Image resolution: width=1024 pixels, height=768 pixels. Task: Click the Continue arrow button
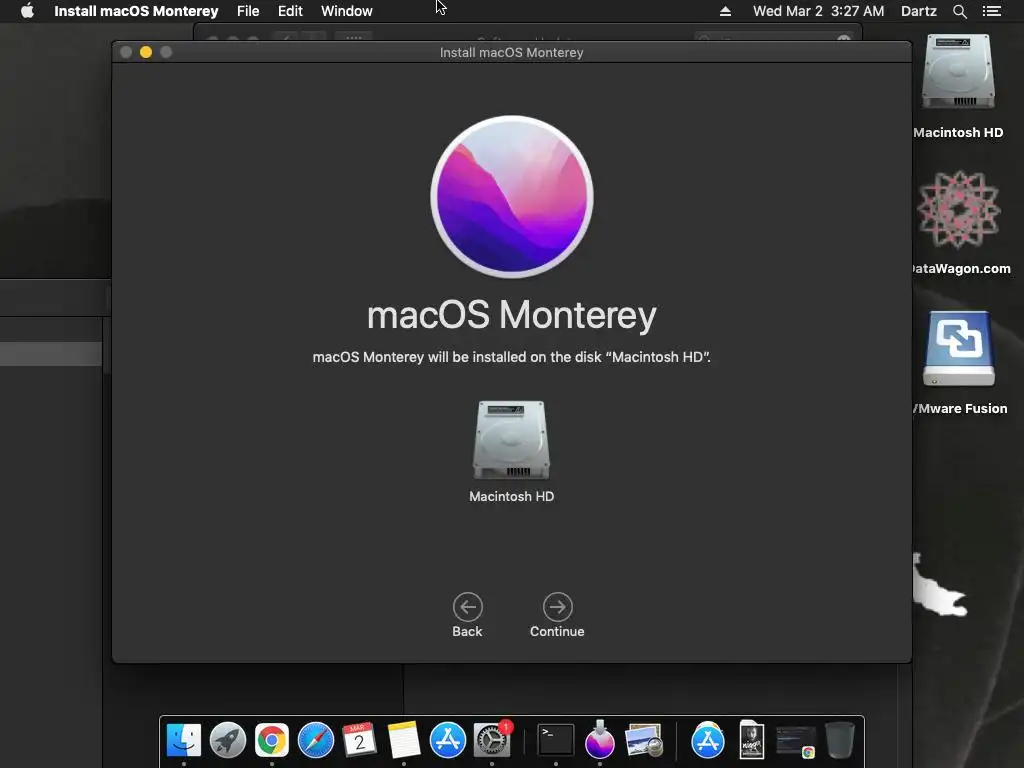[x=557, y=607]
